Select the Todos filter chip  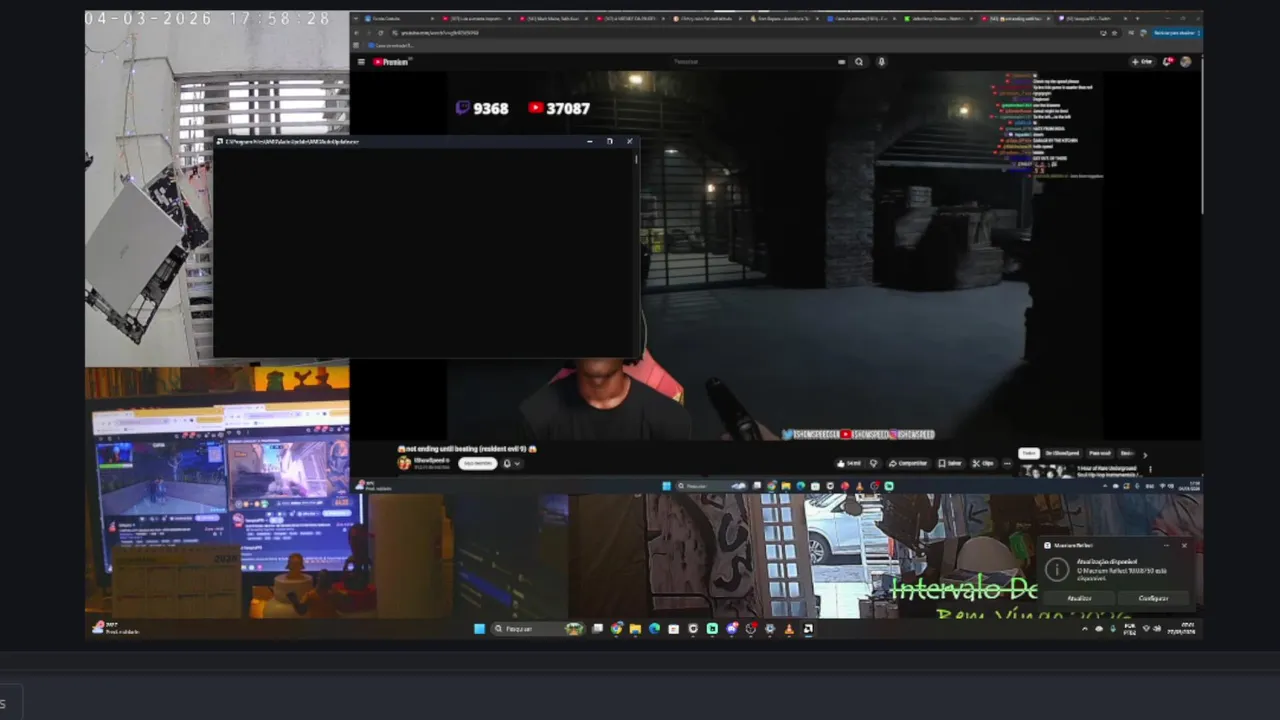(1028, 454)
